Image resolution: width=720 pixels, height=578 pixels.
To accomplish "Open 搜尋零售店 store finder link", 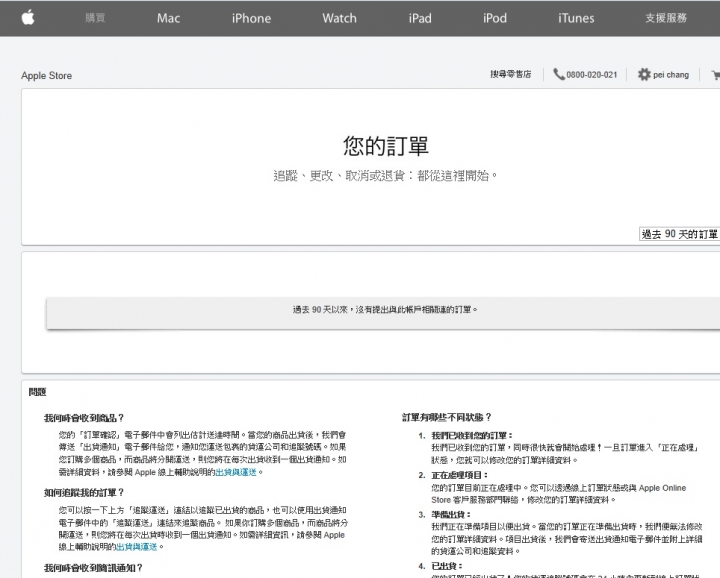I will pos(511,74).
